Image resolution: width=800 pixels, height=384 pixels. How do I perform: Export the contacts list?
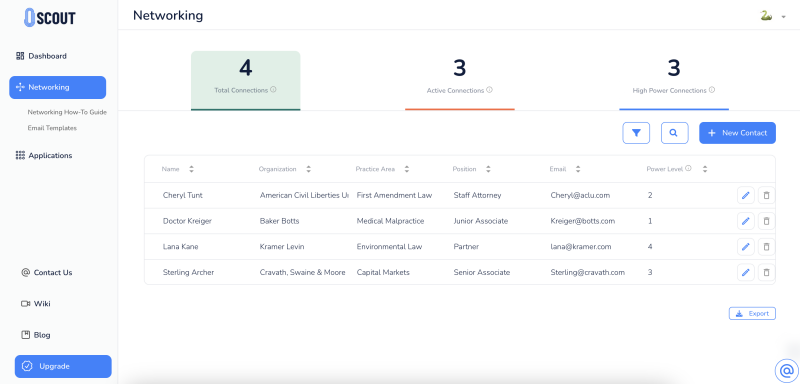752,314
